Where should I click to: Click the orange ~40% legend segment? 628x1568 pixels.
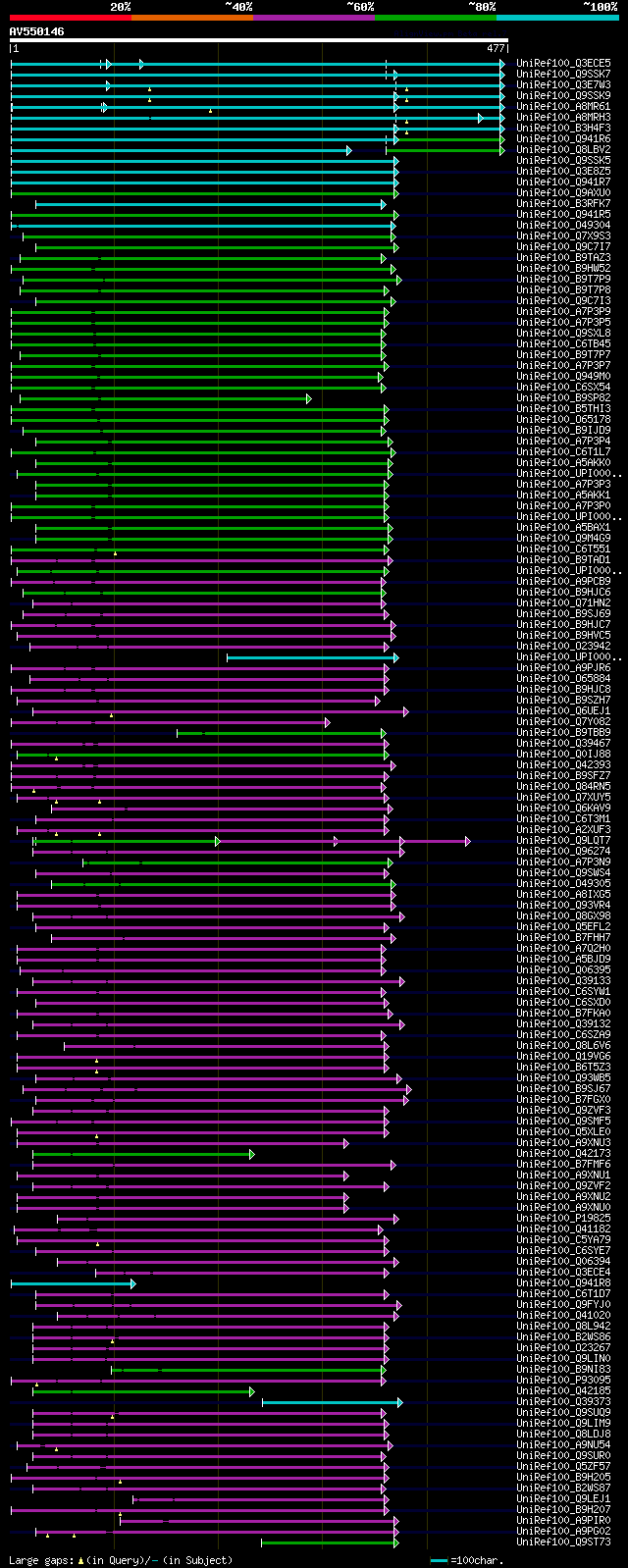[192, 18]
